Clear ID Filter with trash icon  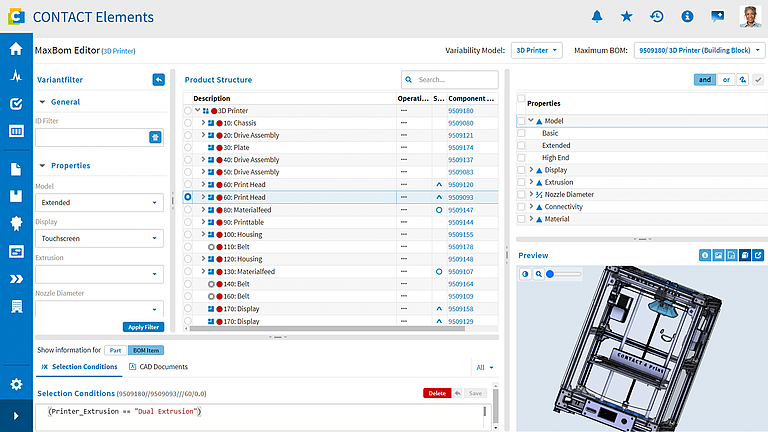pos(155,138)
